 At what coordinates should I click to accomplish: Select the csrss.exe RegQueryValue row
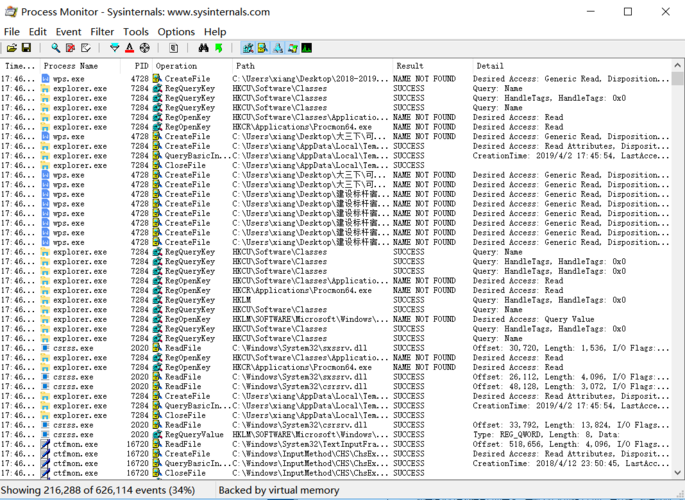coord(336,434)
